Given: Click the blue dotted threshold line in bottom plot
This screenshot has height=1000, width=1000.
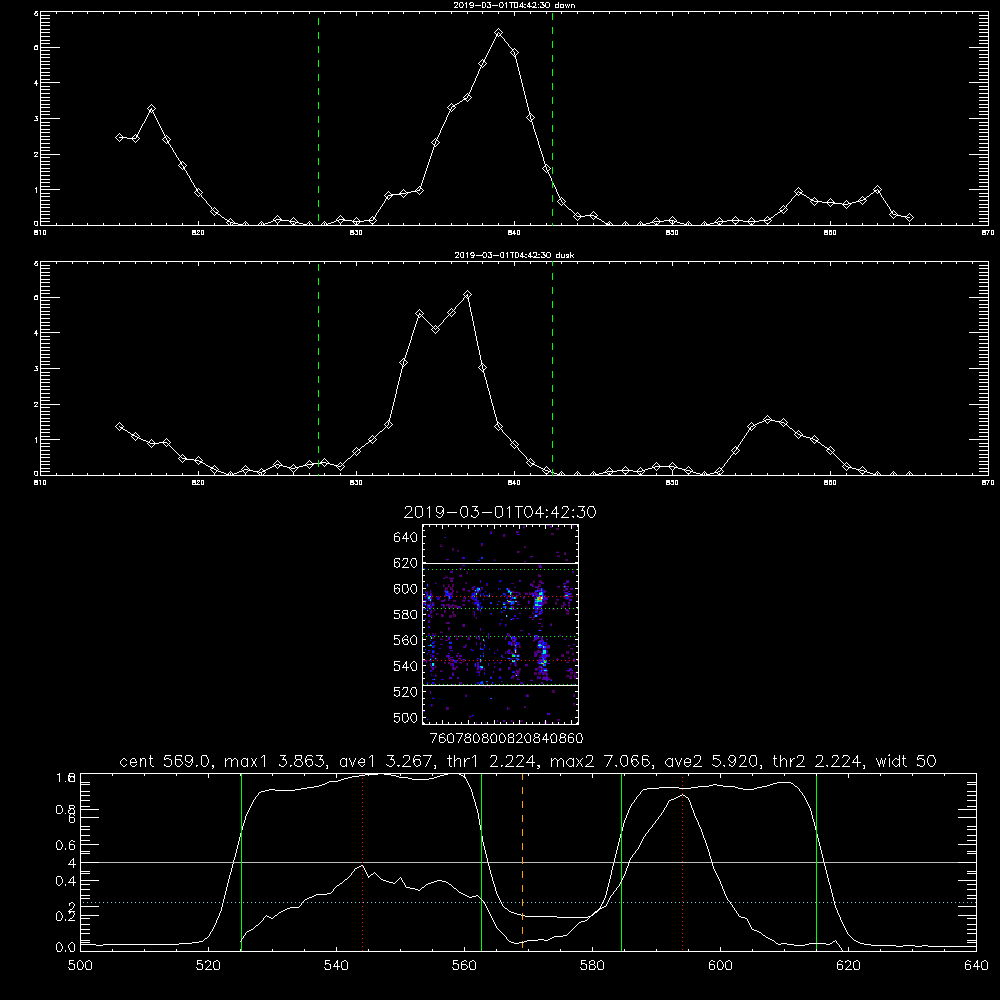Looking at the screenshot, I should pos(528,902).
